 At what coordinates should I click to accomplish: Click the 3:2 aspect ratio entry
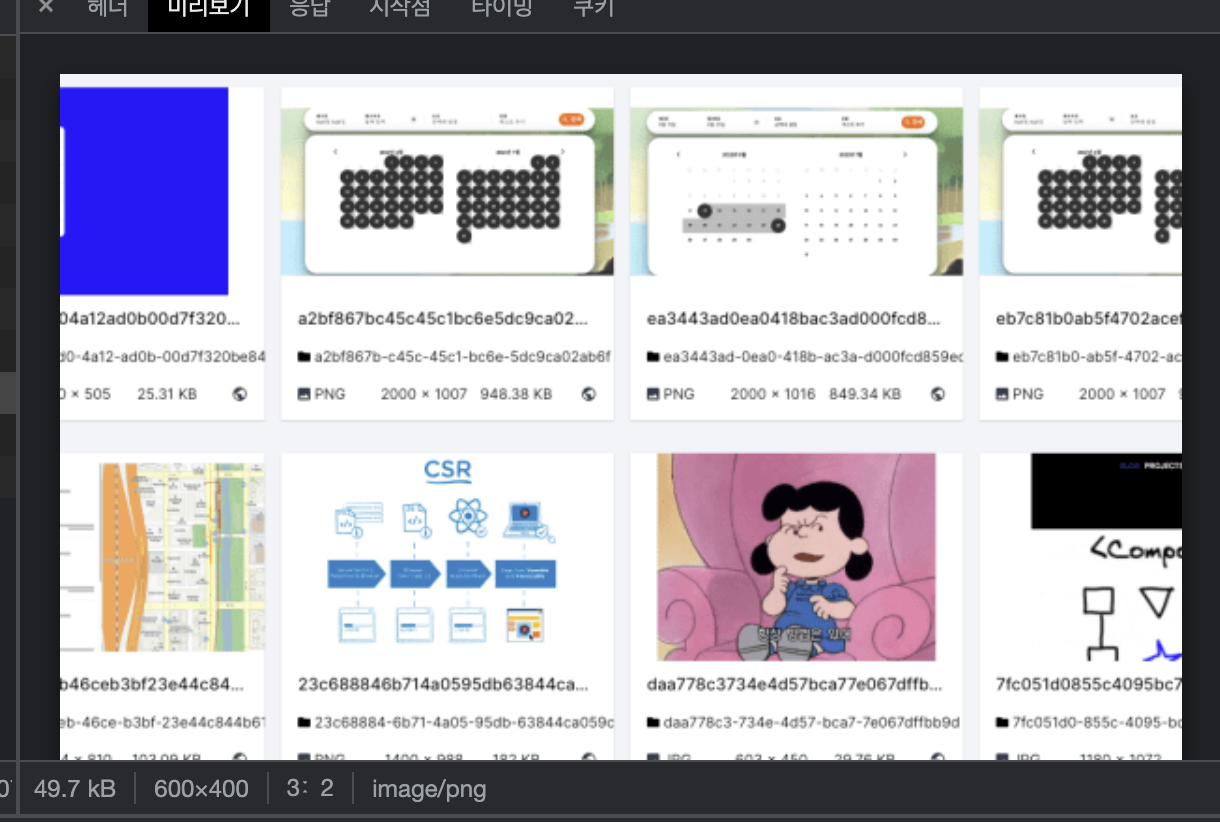(310, 789)
